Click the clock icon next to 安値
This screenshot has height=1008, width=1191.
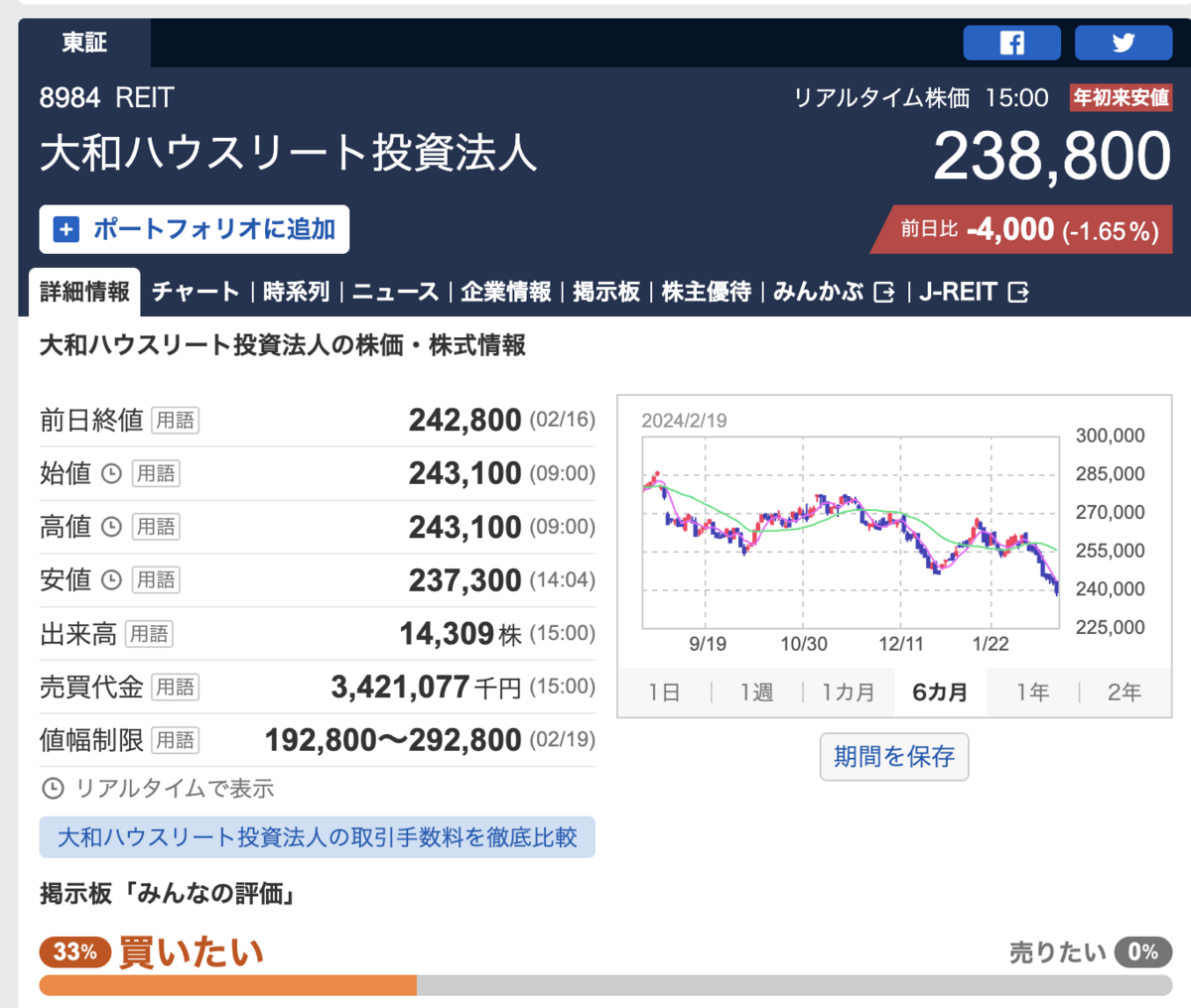click(x=111, y=580)
